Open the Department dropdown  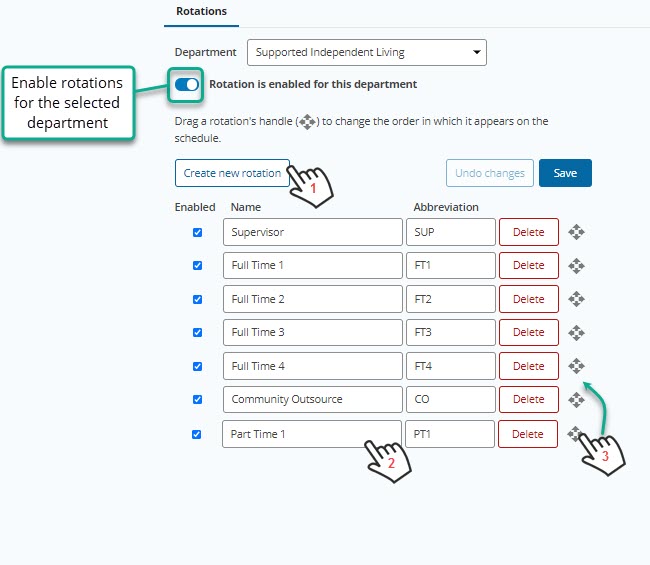point(367,52)
